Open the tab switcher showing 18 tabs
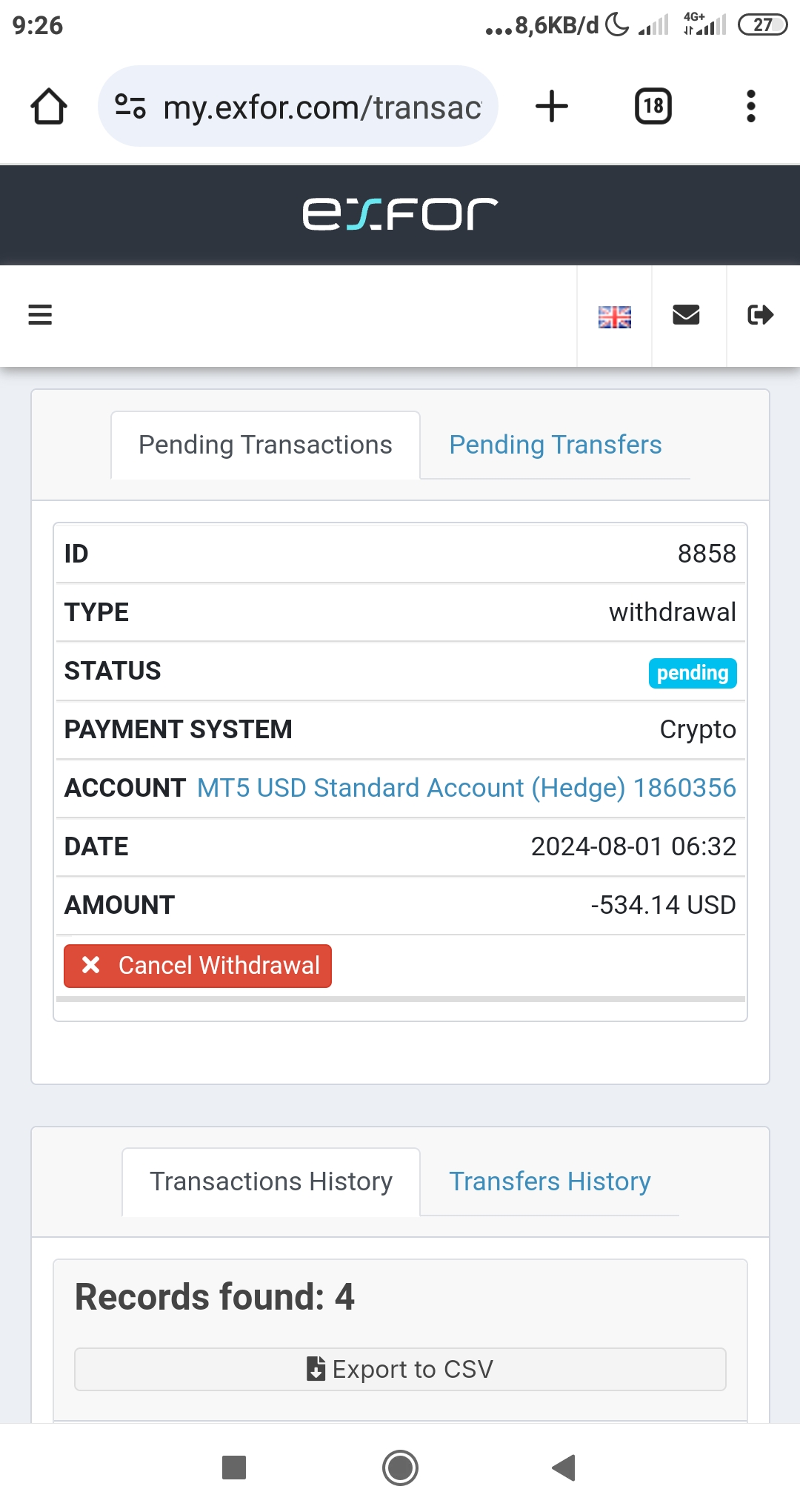 coord(653,106)
